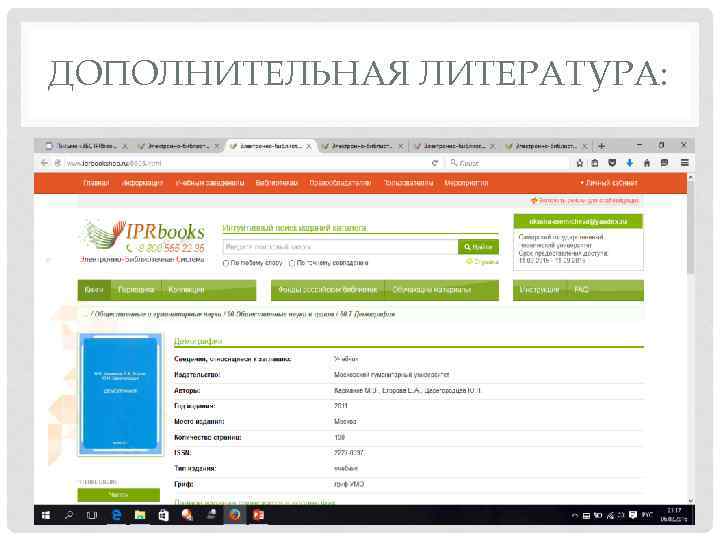
Task: Click into the catalog search input field
Action: point(340,247)
